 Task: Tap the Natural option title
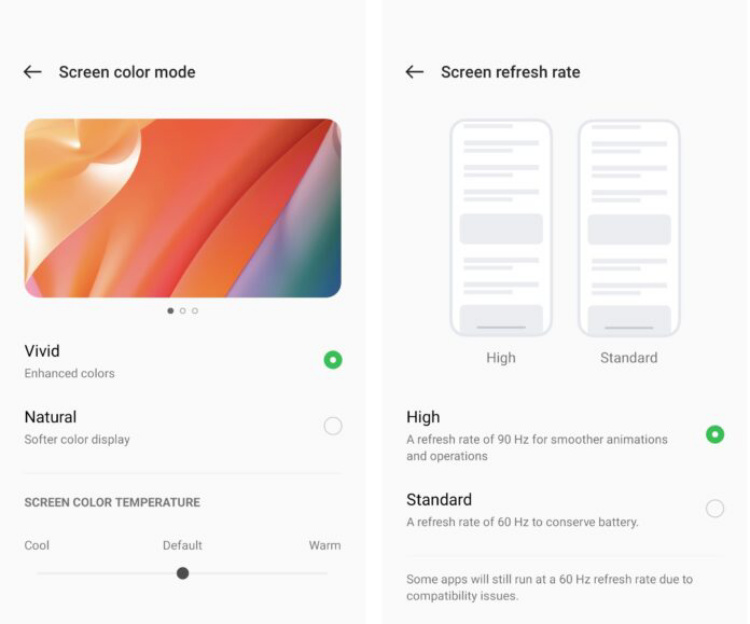[x=50, y=417]
